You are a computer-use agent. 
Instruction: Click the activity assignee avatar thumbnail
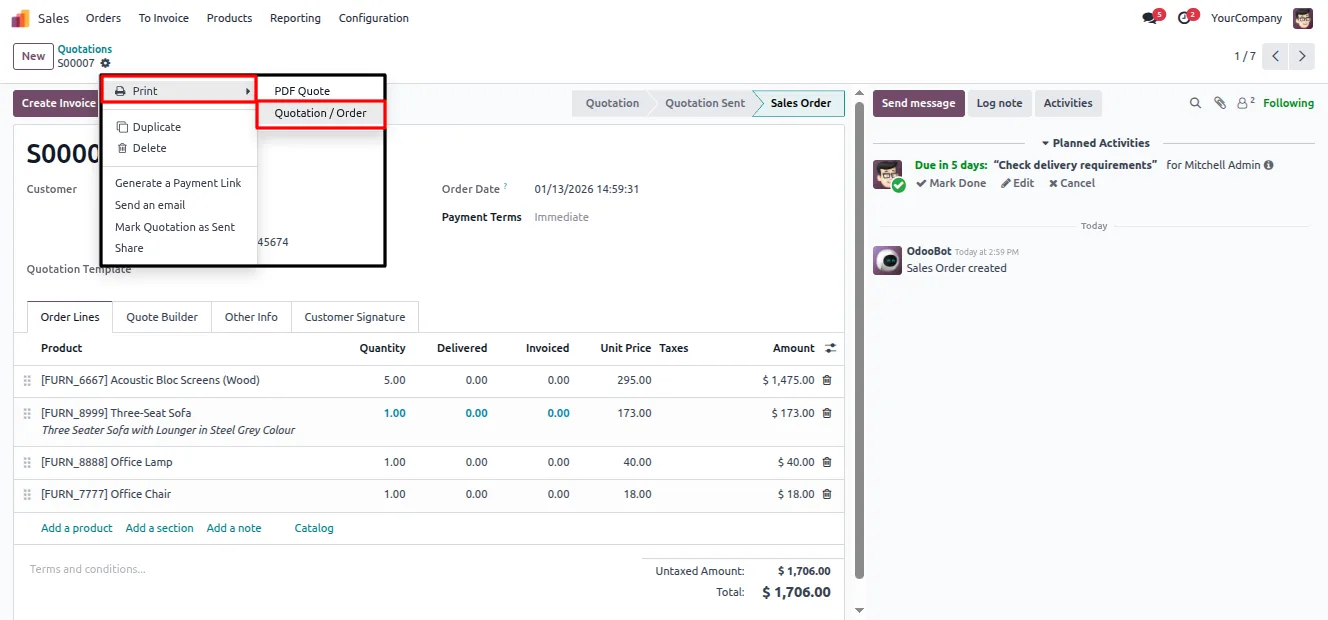pyautogui.click(x=887, y=174)
